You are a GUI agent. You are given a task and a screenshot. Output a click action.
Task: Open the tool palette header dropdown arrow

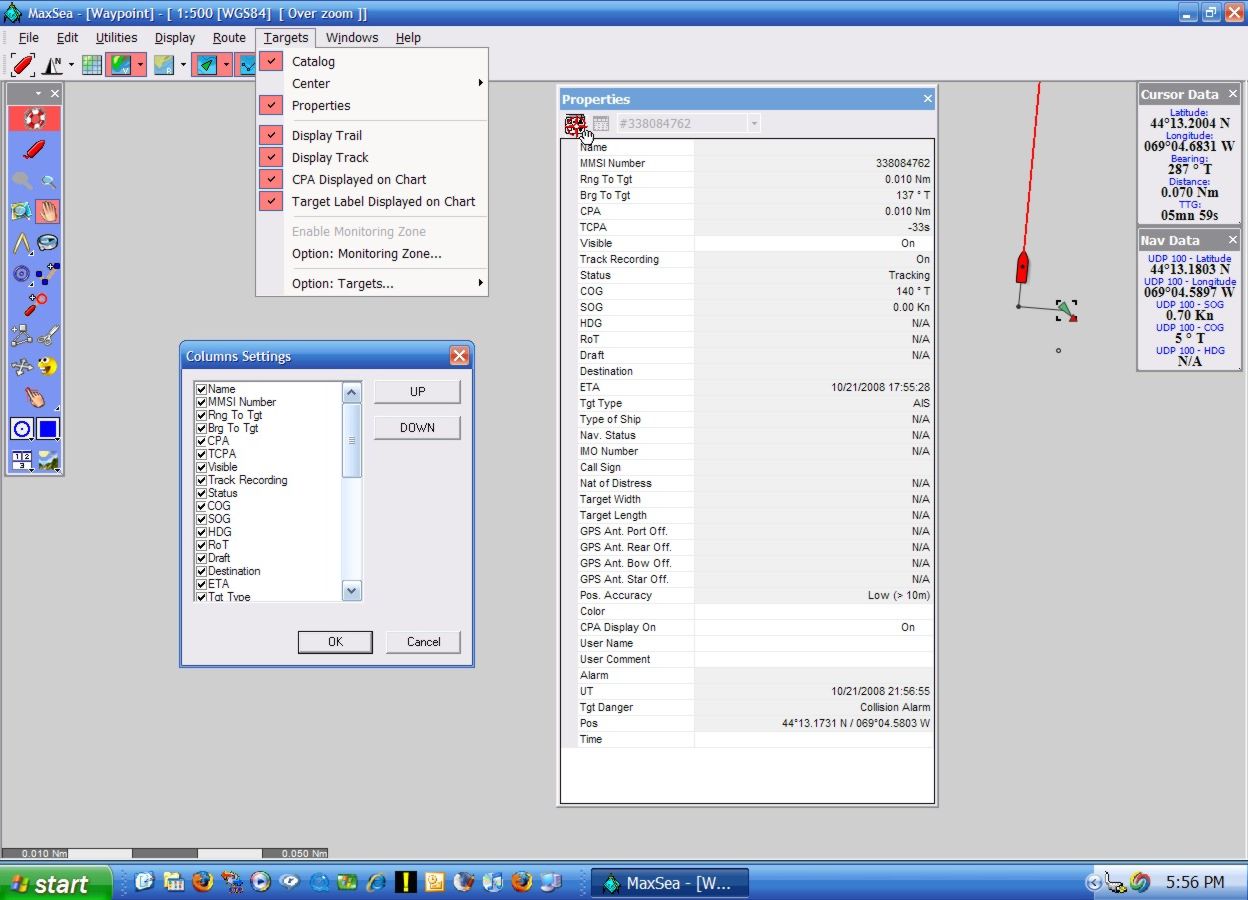pos(38,93)
